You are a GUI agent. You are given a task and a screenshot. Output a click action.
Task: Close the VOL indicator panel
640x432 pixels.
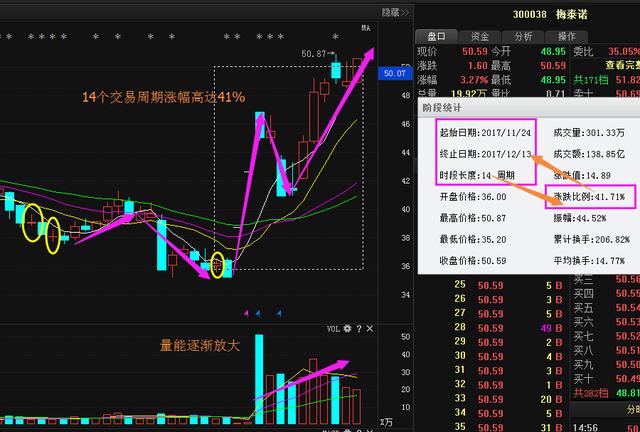(x=369, y=328)
